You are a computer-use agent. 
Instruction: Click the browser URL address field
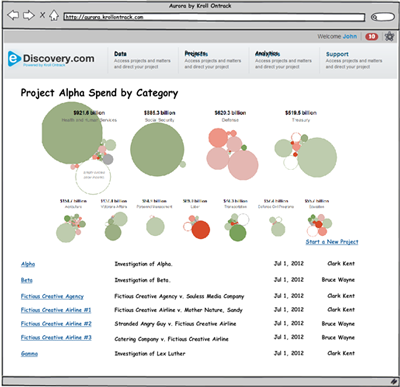(x=214, y=17)
